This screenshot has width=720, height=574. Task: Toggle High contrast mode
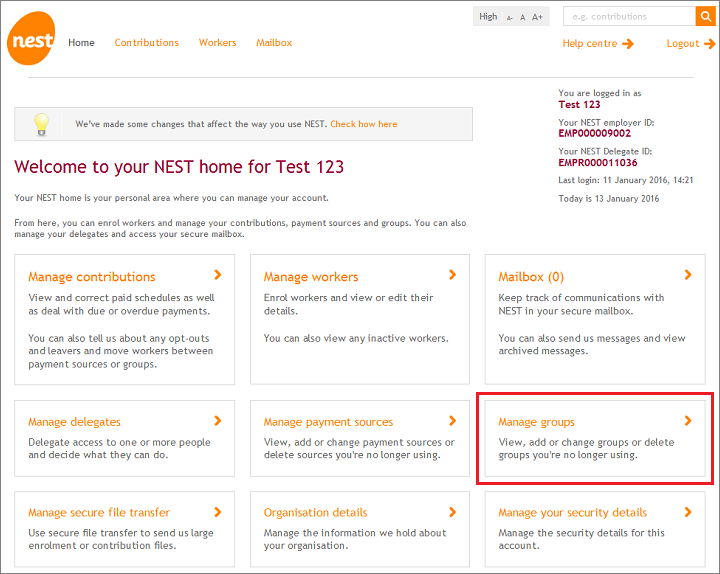(x=488, y=17)
